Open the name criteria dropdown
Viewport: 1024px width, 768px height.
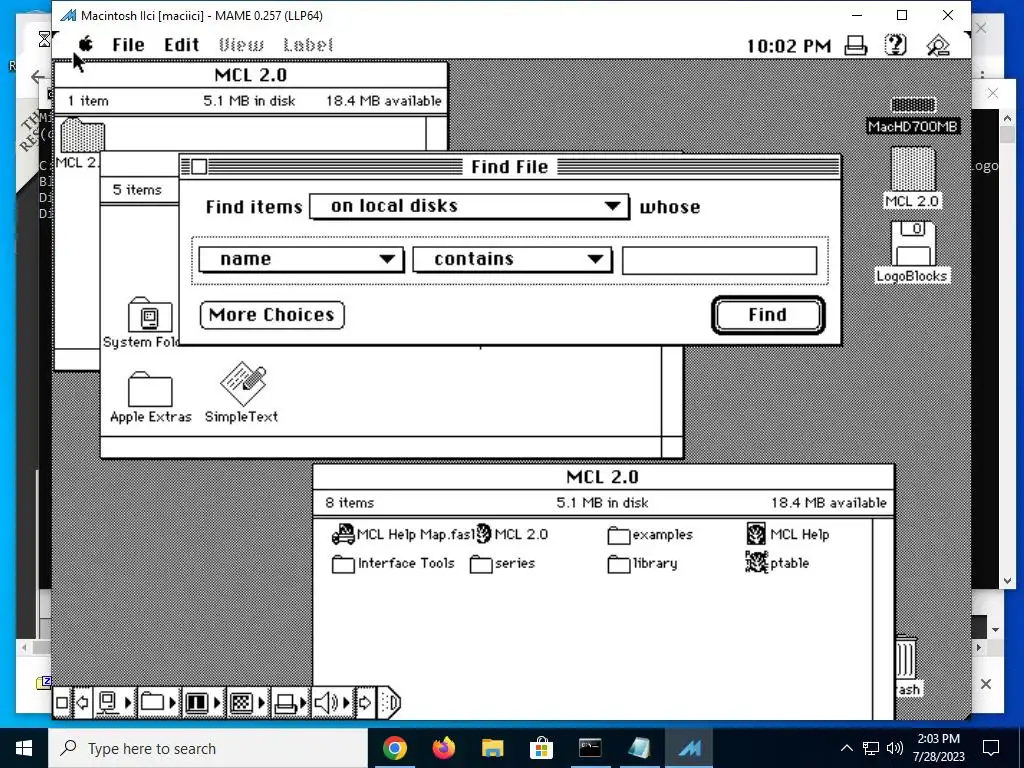point(301,259)
